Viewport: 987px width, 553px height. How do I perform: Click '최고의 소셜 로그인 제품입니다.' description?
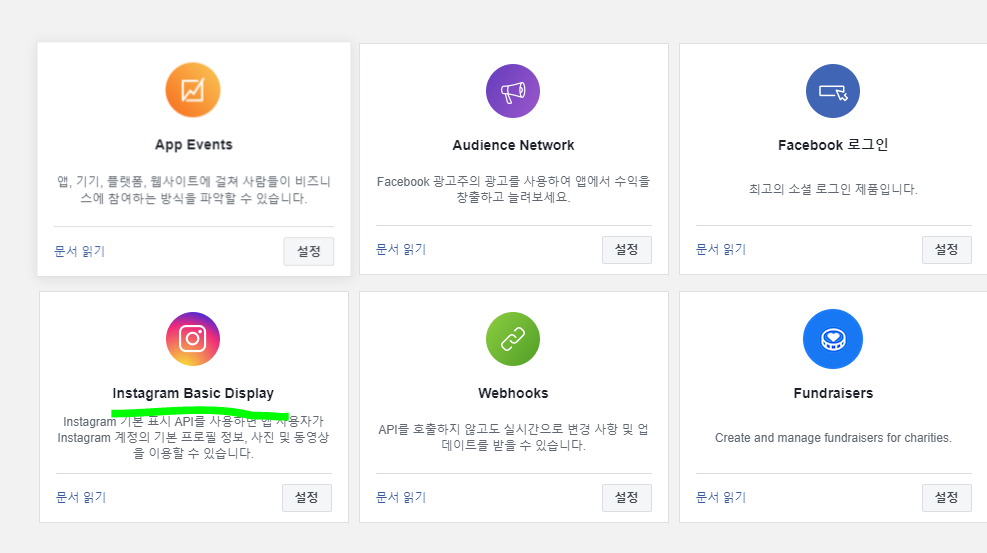(x=833, y=189)
